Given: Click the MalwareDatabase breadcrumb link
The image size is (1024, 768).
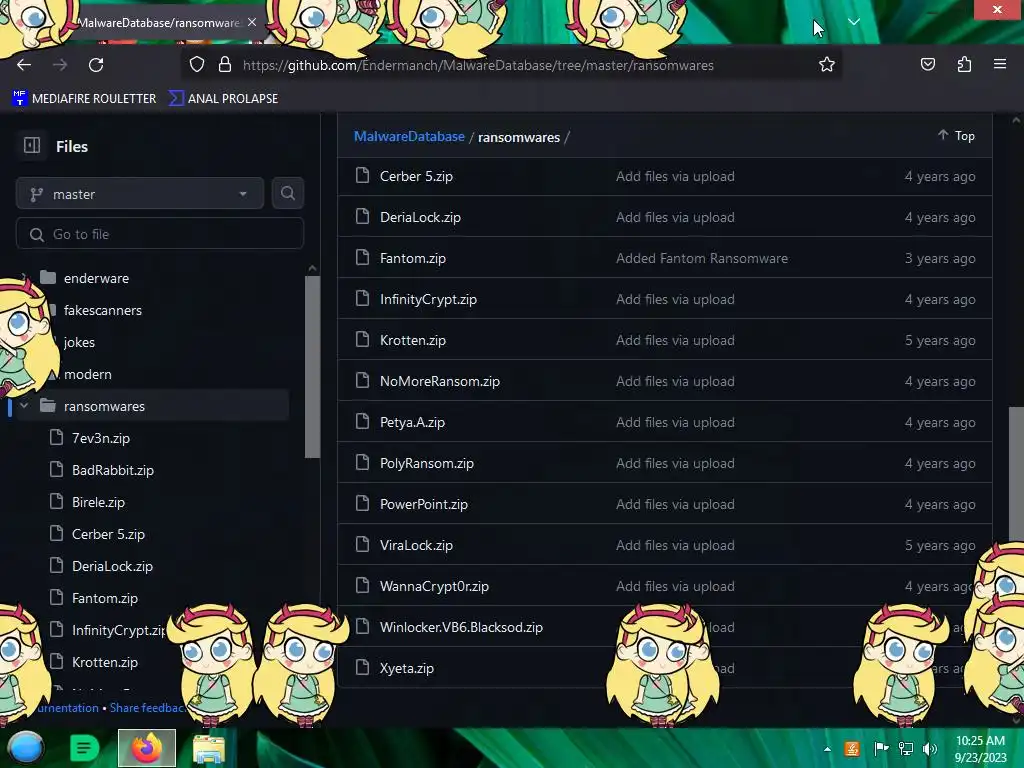Looking at the screenshot, I should pyautogui.click(x=409, y=136).
